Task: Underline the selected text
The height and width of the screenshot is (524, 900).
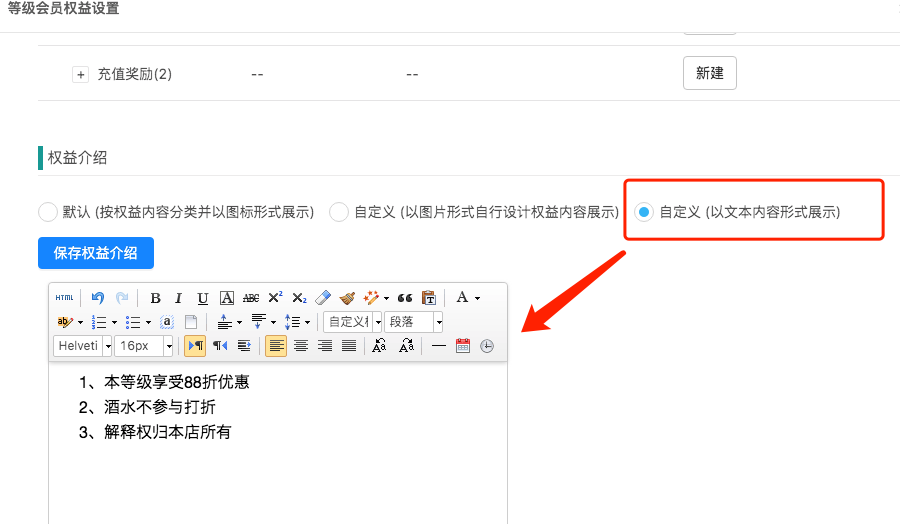Action: (203, 298)
